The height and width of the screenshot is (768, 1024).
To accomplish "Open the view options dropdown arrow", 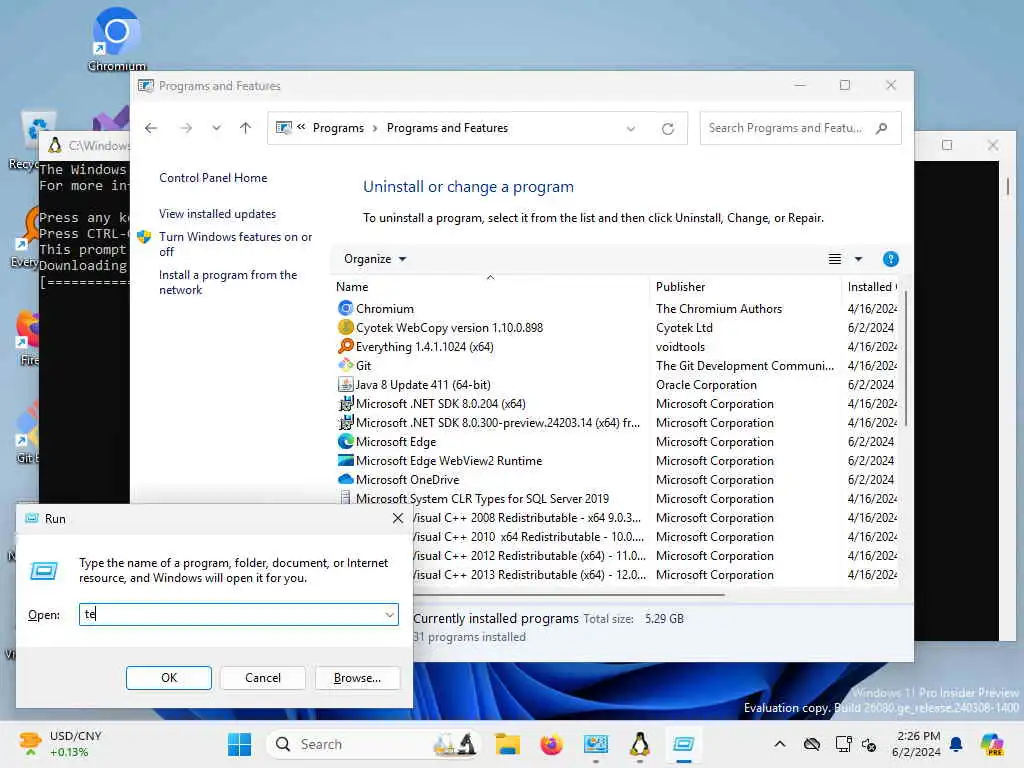I will pos(858,259).
